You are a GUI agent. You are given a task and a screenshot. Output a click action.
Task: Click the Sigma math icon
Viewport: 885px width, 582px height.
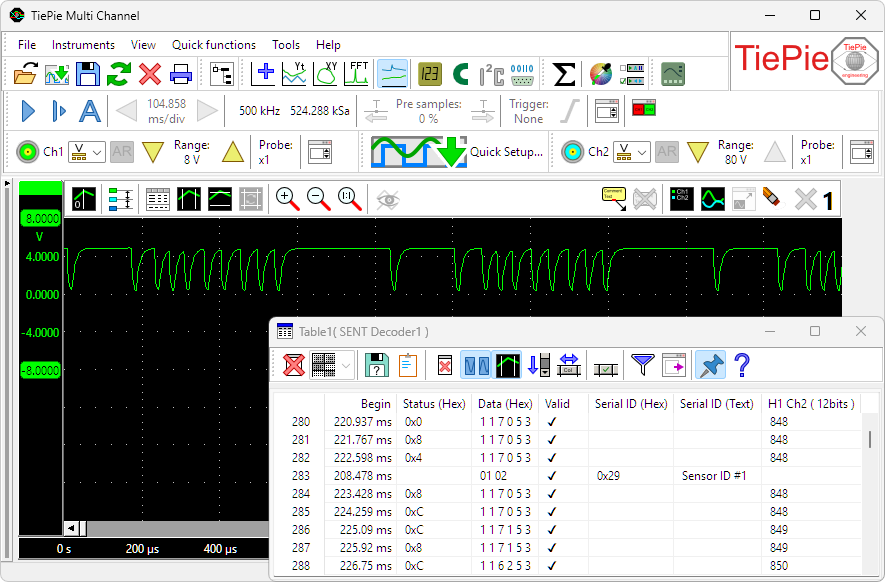563,74
